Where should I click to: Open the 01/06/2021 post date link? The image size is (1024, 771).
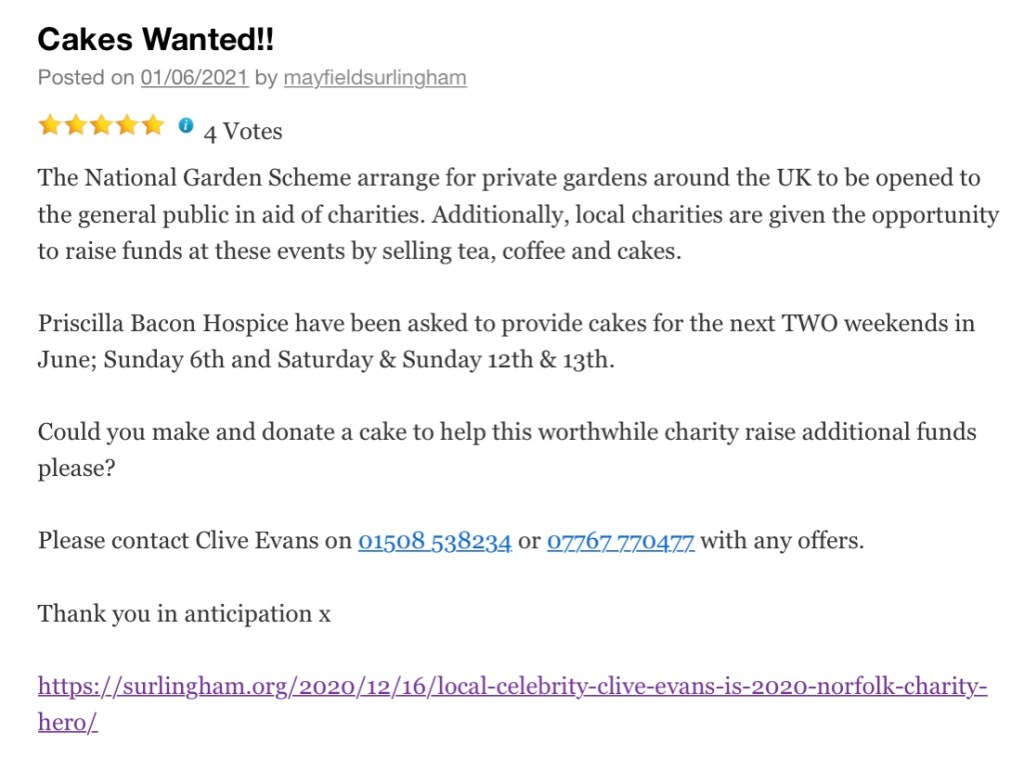click(194, 78)
